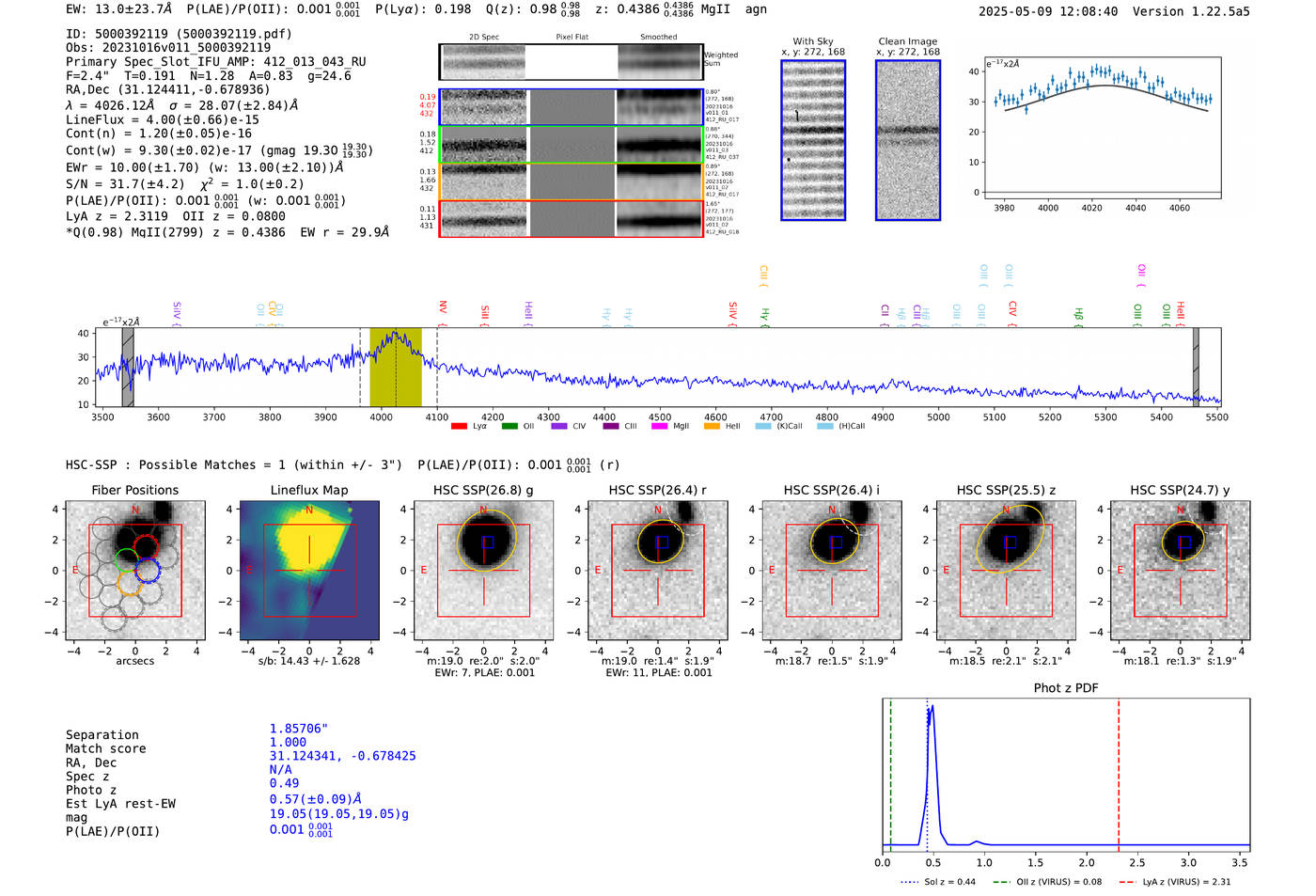The image size is (1316, 896).
Task: Select the Separation value 1.85706"
Action: [299, 729]
